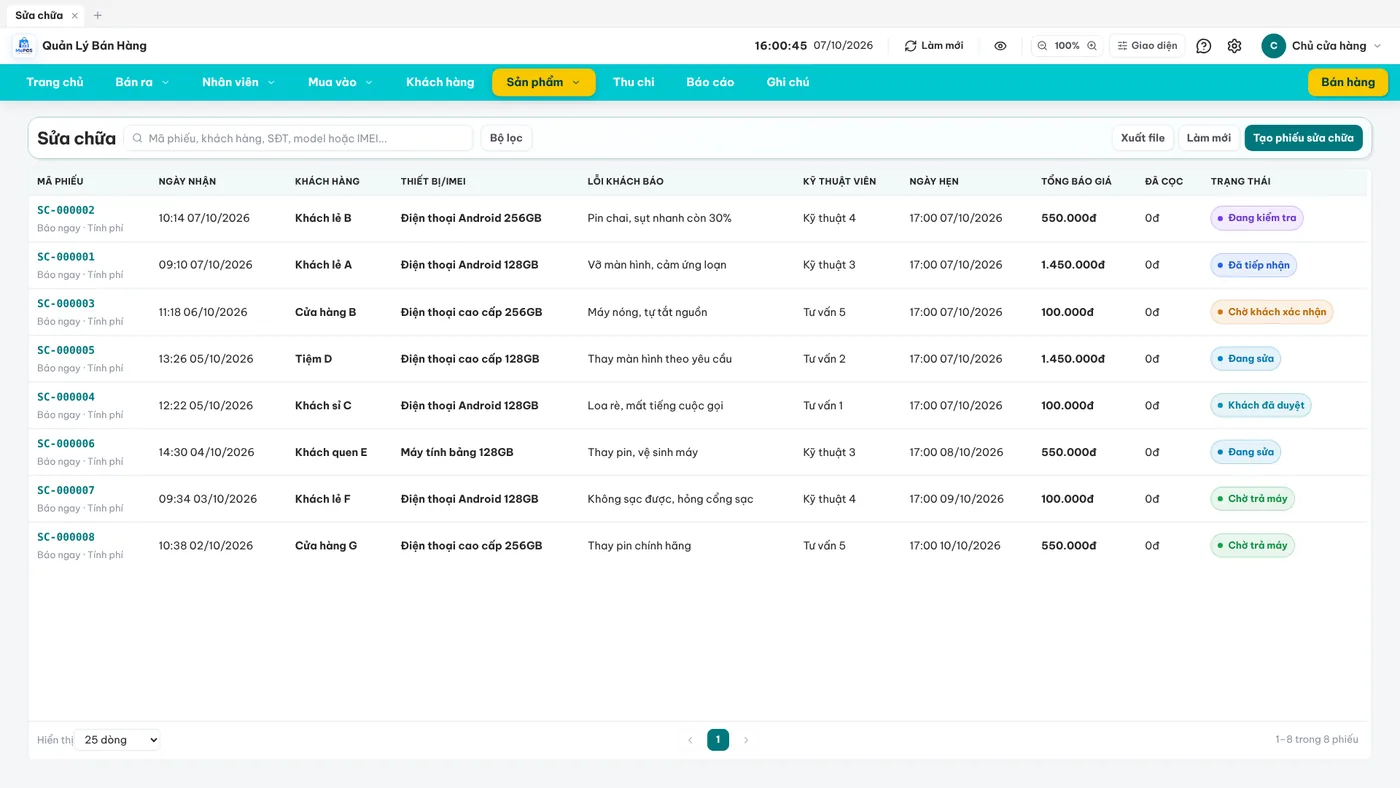Open the help question mark icon
Screen dimensions: 1400x788
click(x=1204, y=46)
